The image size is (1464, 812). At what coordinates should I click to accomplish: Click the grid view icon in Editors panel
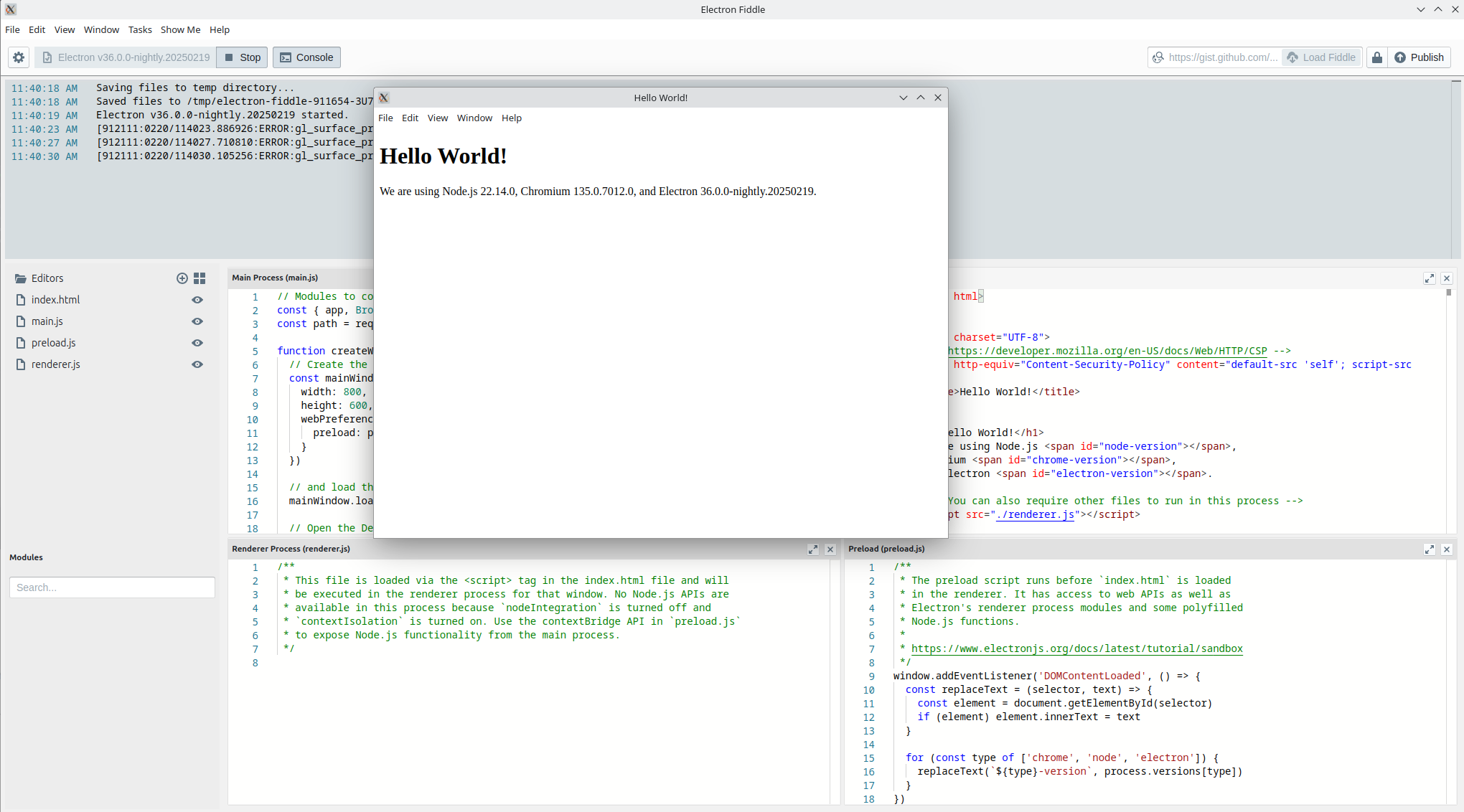click(x=201, y=278)
